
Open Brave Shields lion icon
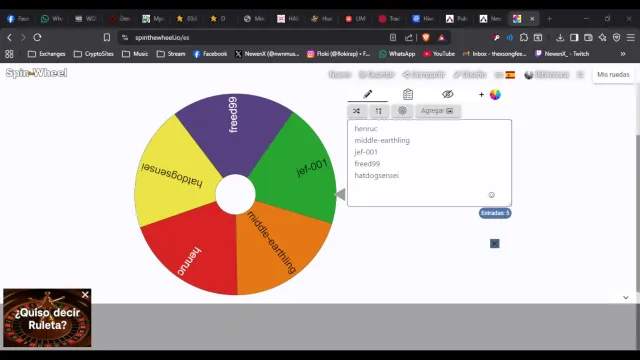click(426, 38)
